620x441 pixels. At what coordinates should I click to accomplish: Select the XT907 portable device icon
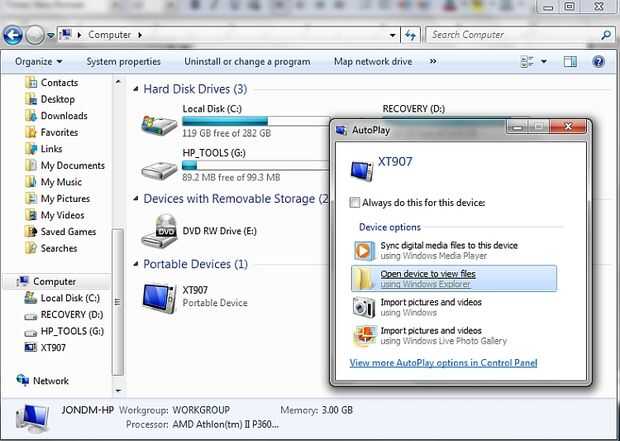click(x=159, y=298)
